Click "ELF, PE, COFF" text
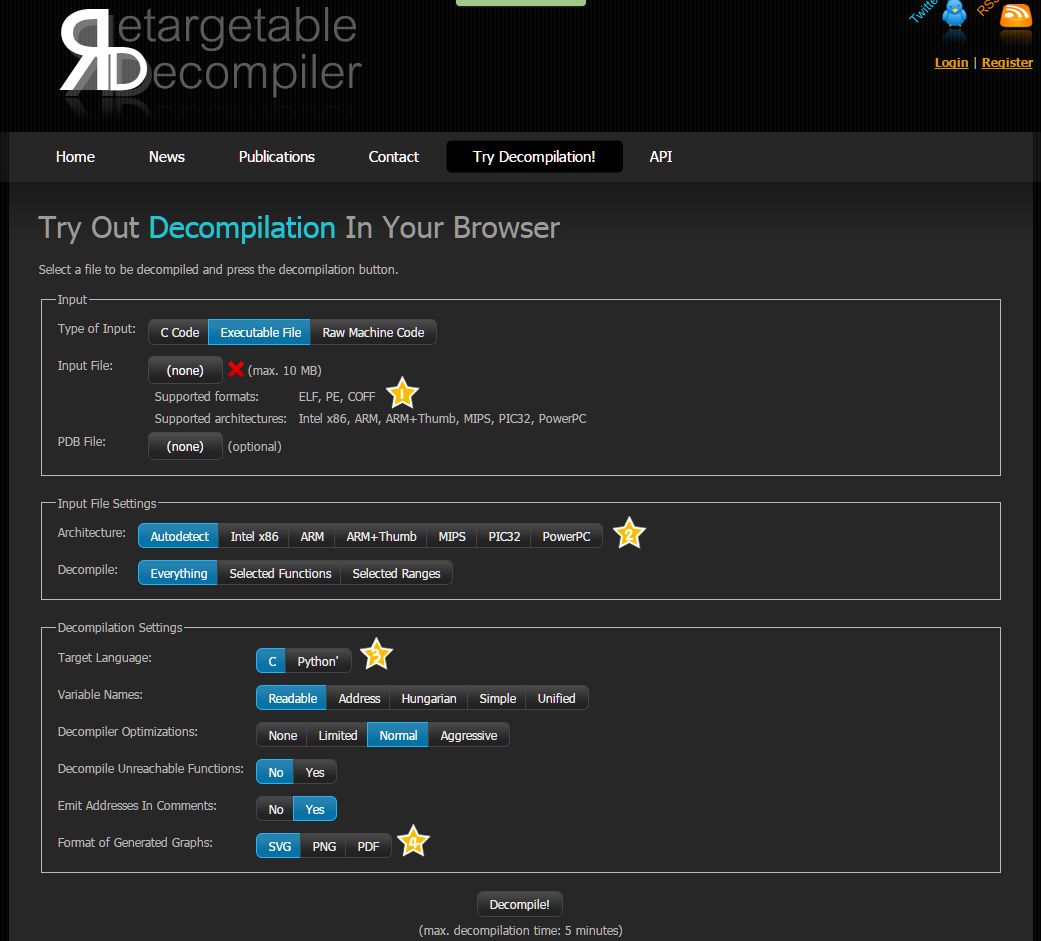Image resolution: width=1041 pixels, height=941 pixels. click(337, 396)
